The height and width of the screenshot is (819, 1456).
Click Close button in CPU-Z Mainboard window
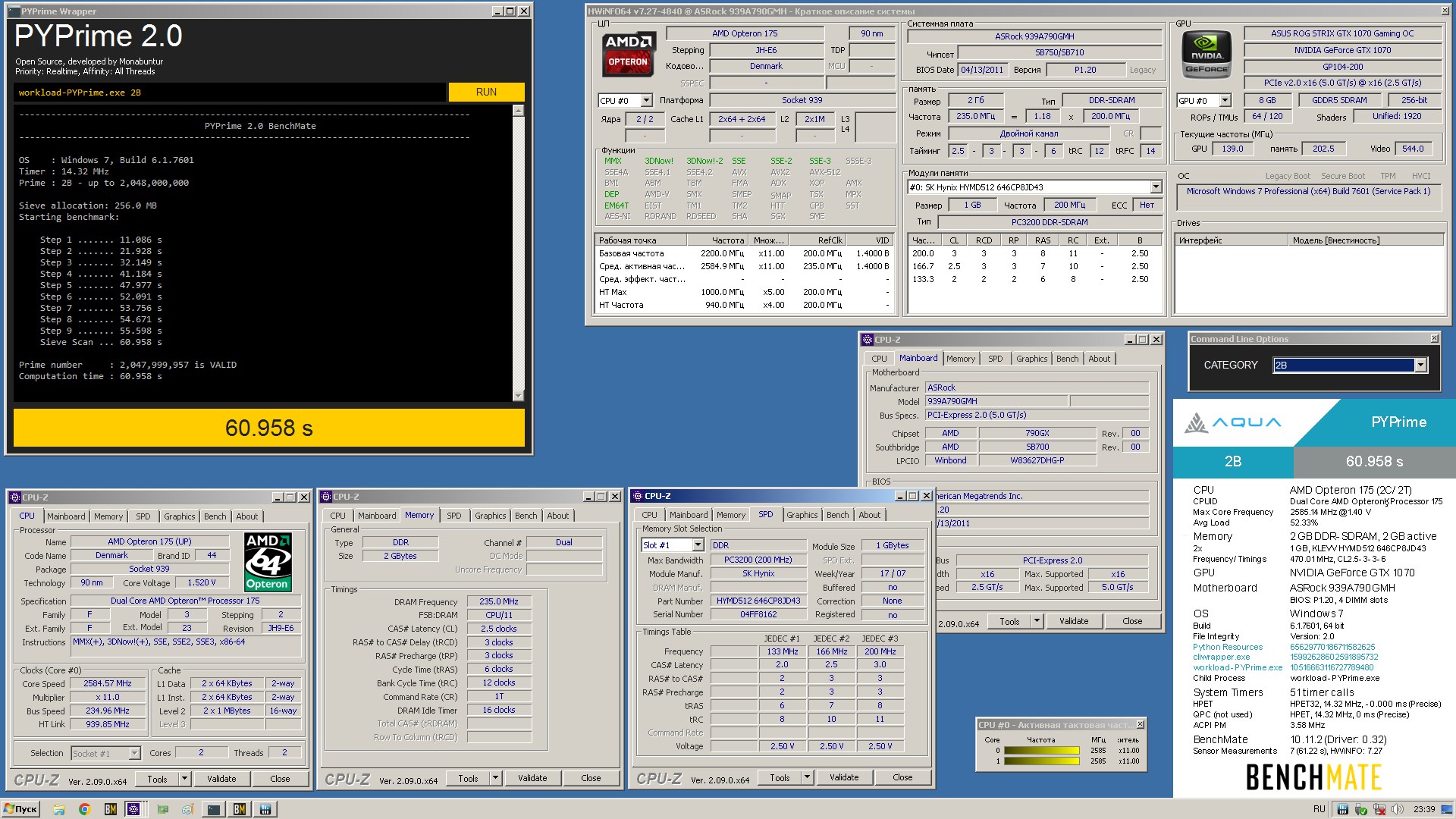coord(1132,621)
